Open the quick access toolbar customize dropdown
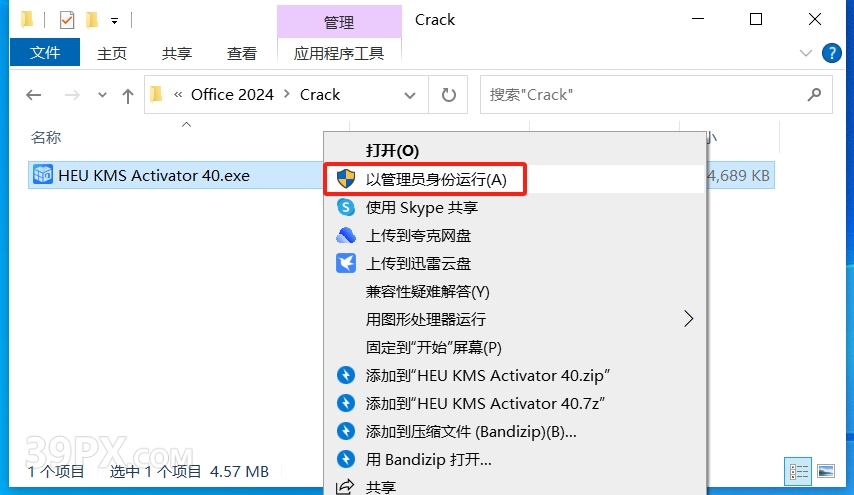 coord(114,21)
